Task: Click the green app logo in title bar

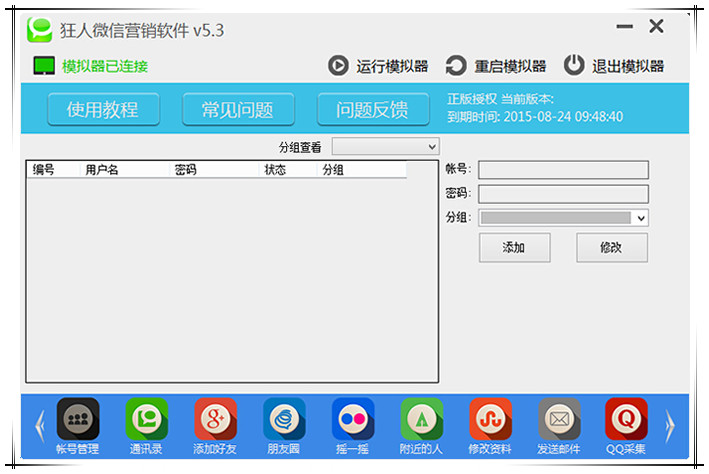Action: [x=40, y=30]
